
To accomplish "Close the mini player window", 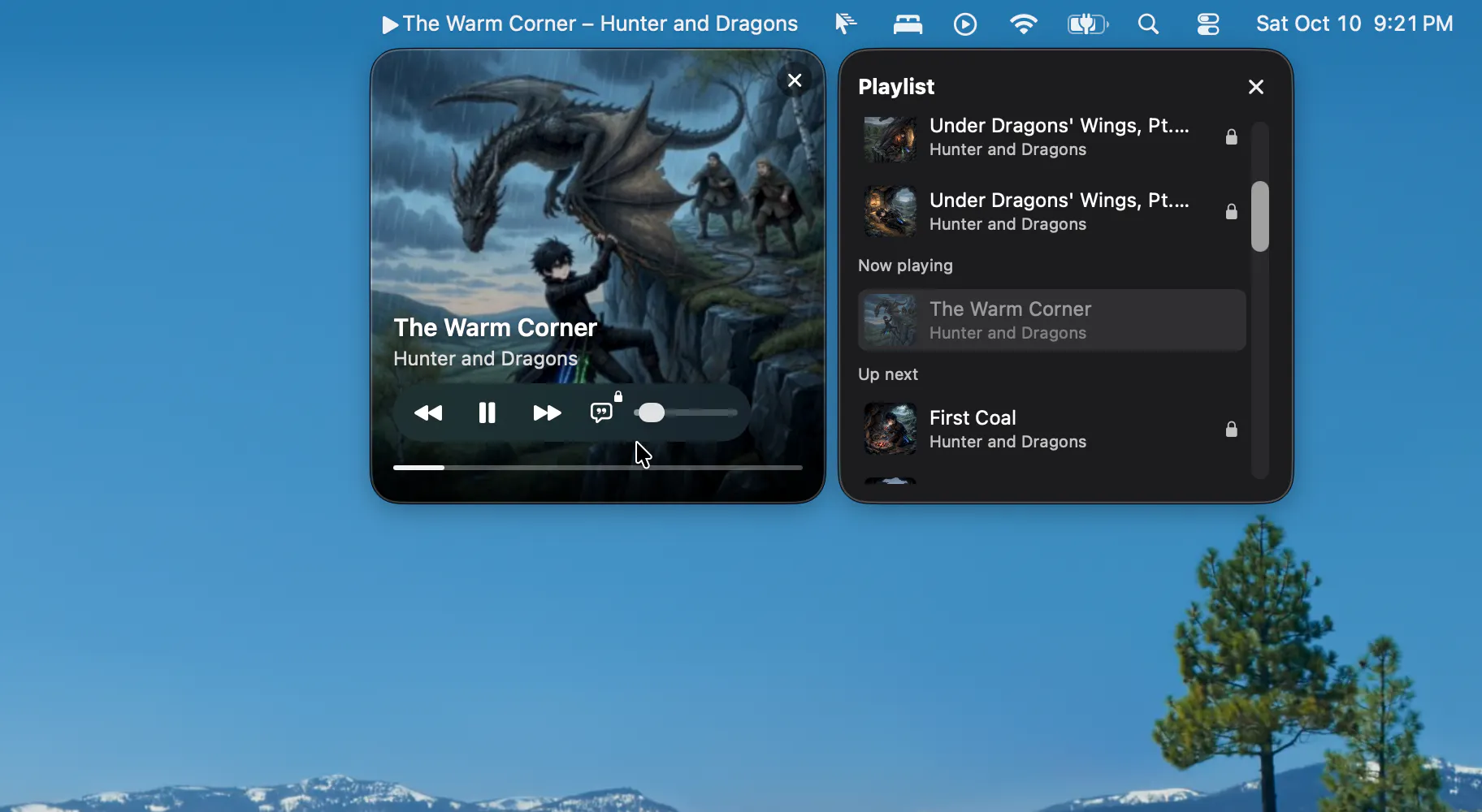I will pyautogui.click(x=795, y=80).
